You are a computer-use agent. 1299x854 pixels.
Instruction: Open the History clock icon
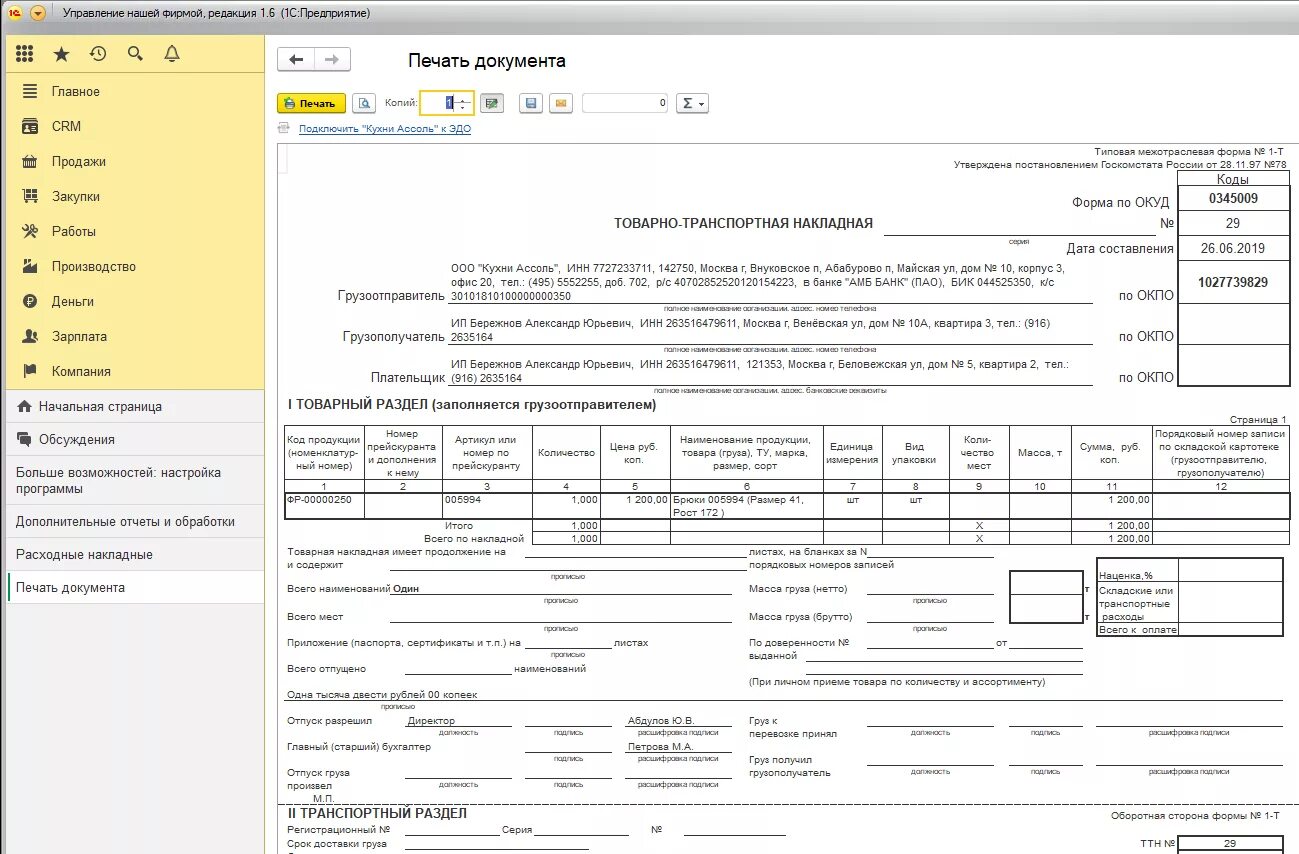point(98,54)
